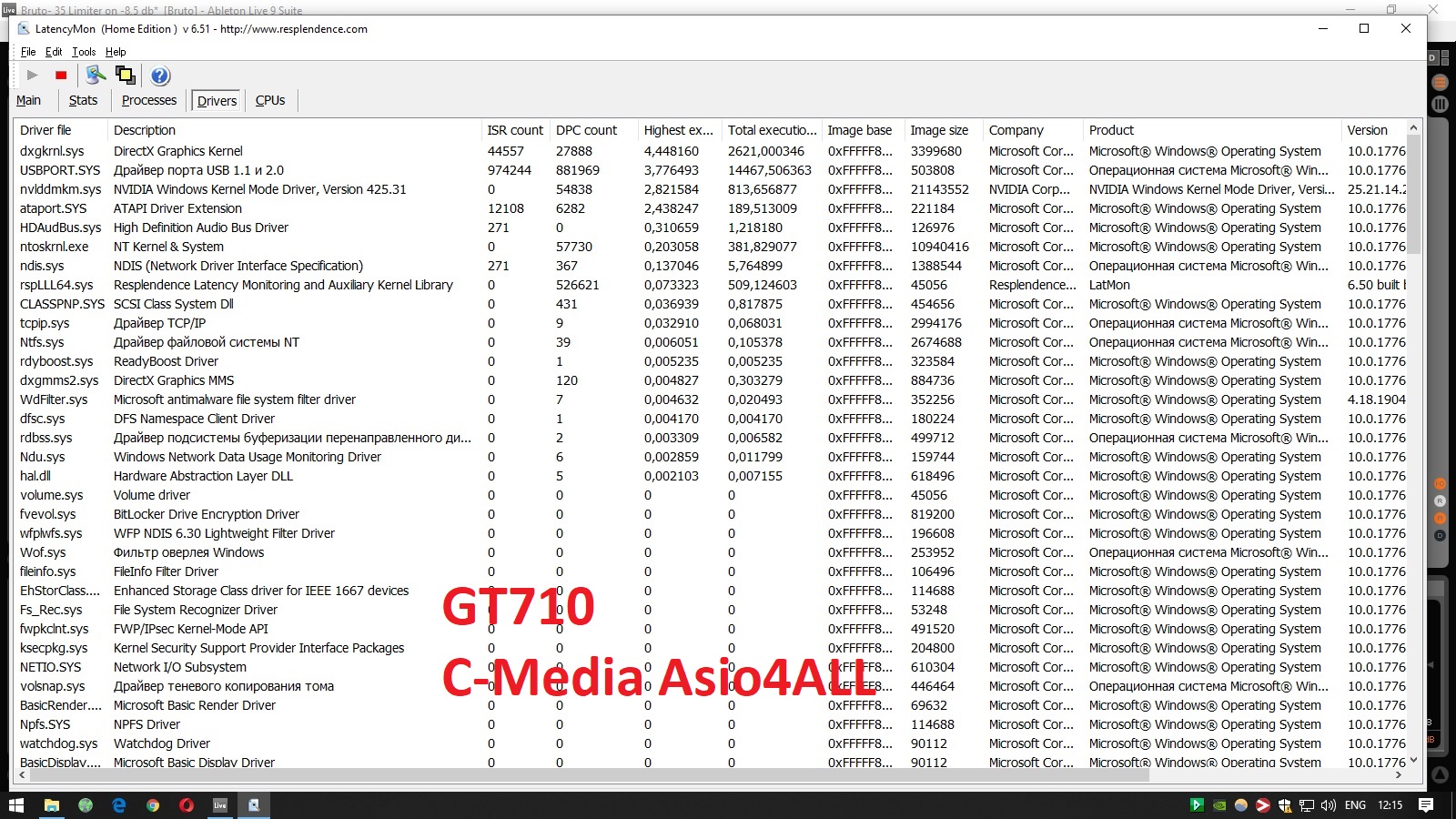
Task: Click the vertical scrollbar thumb in driver list
Action: click(x=1413, y=195)
